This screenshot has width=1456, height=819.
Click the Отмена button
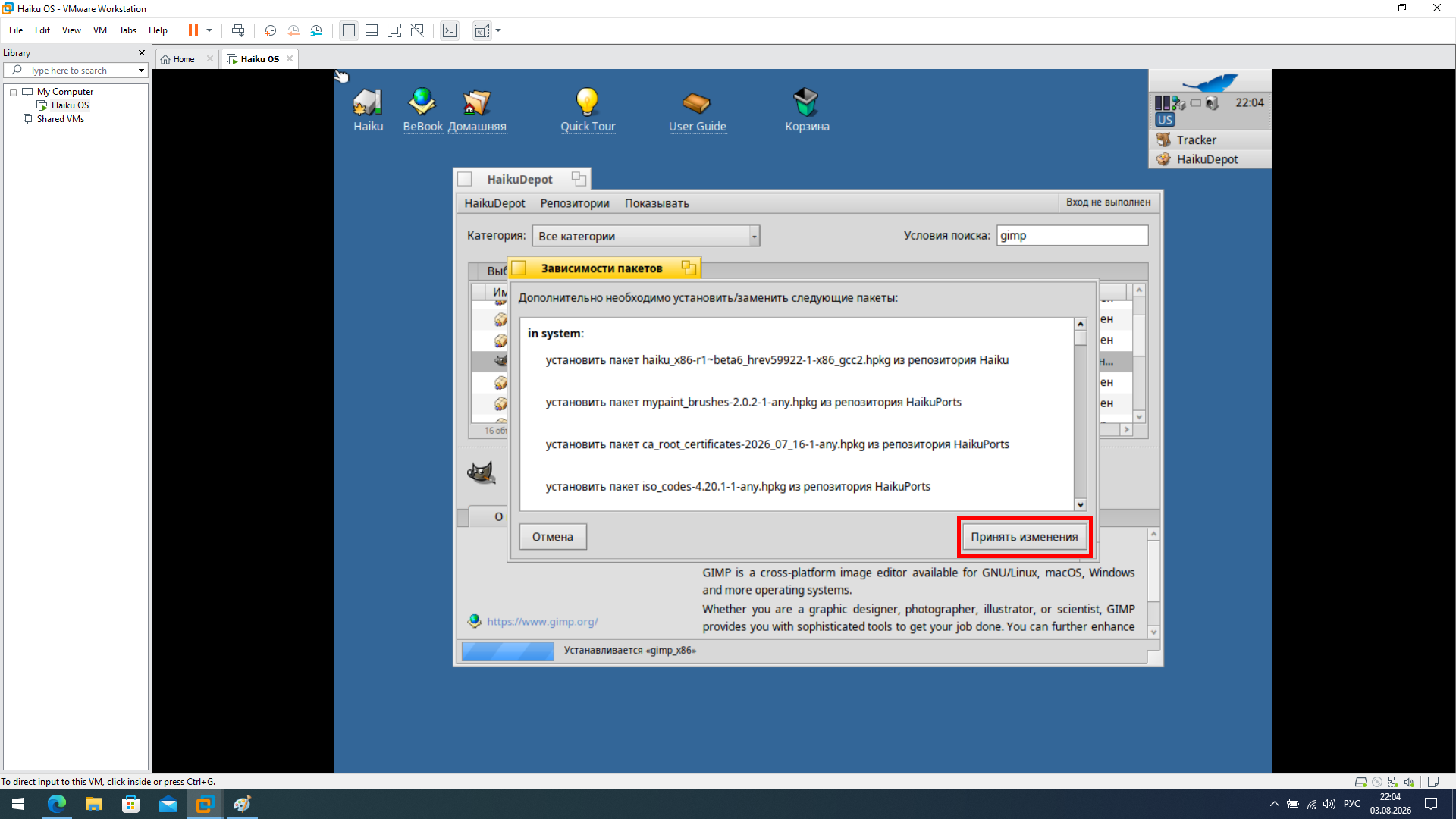pos(553,537)
